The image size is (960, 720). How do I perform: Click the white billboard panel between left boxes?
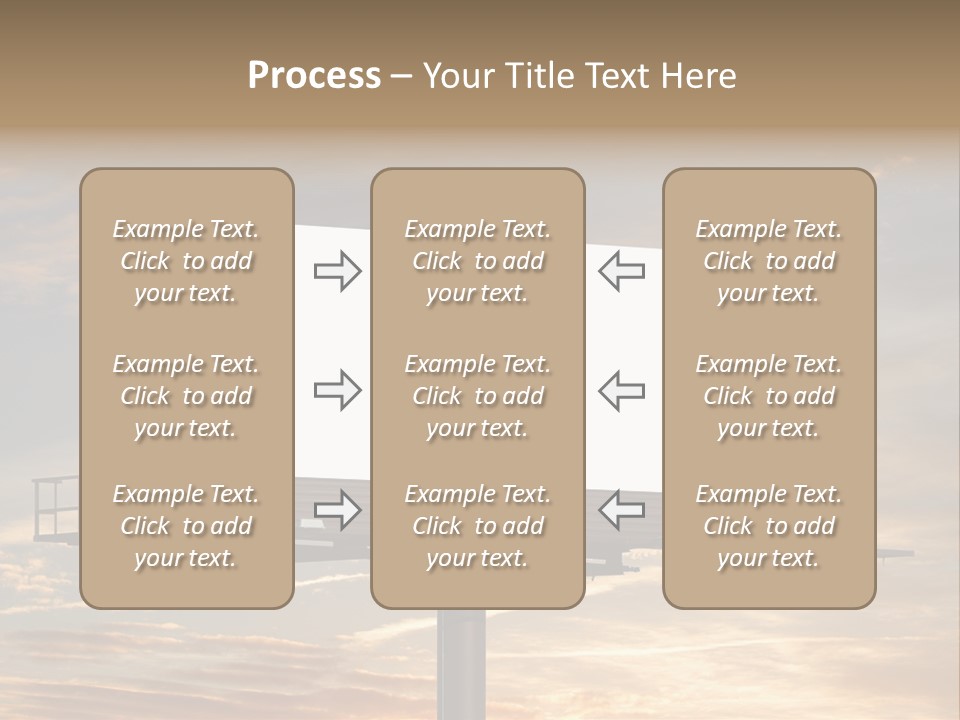(332, 330)
